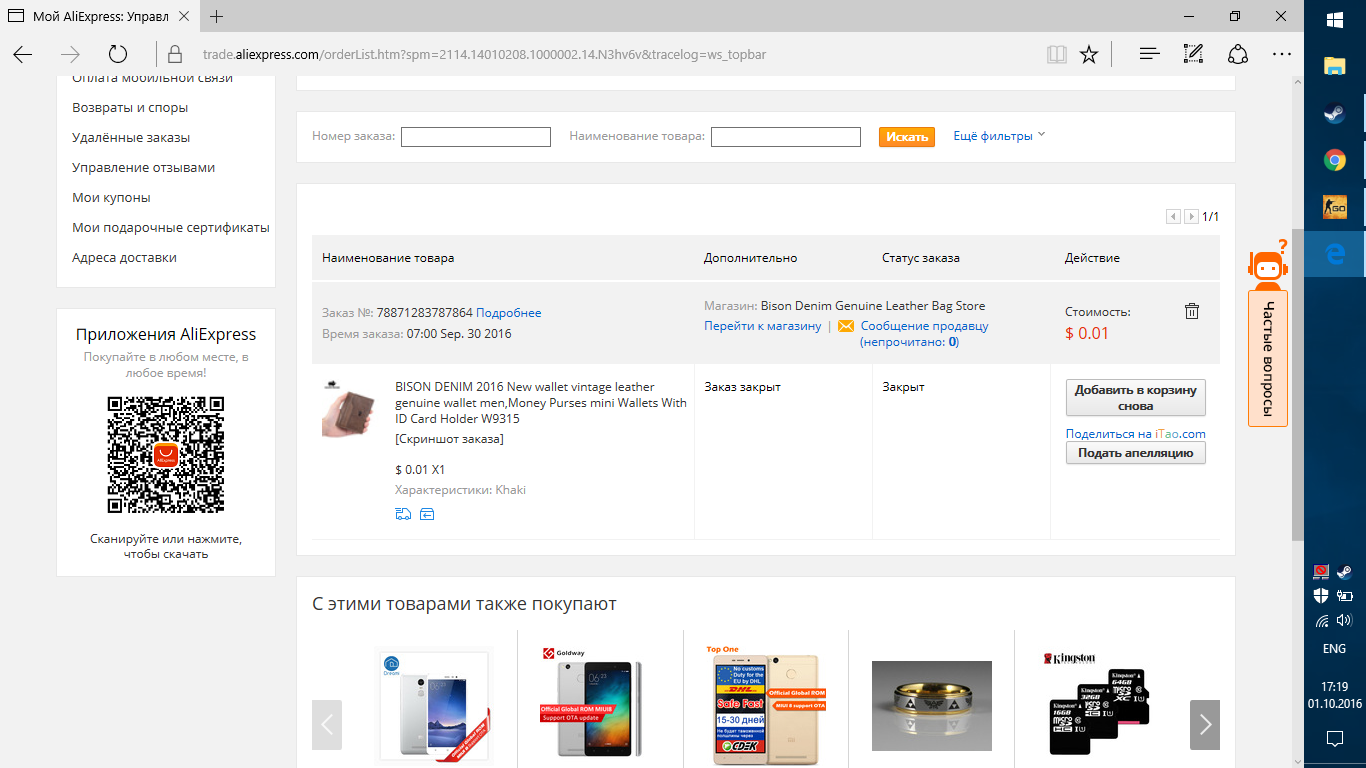Open the Edge Hub panel
The image size is (1366, 768).
pyautogui.click(x=1150, y=54)
